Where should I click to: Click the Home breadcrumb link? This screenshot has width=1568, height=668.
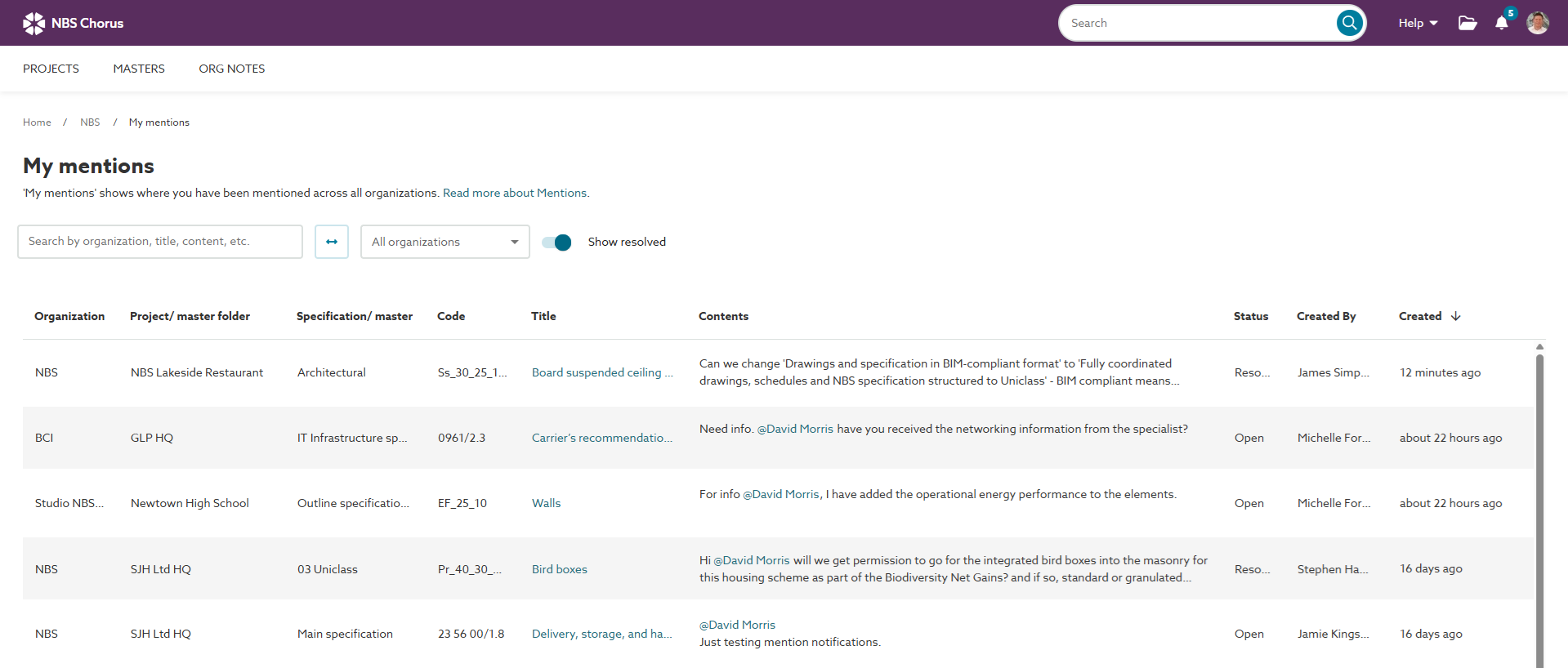37,122
